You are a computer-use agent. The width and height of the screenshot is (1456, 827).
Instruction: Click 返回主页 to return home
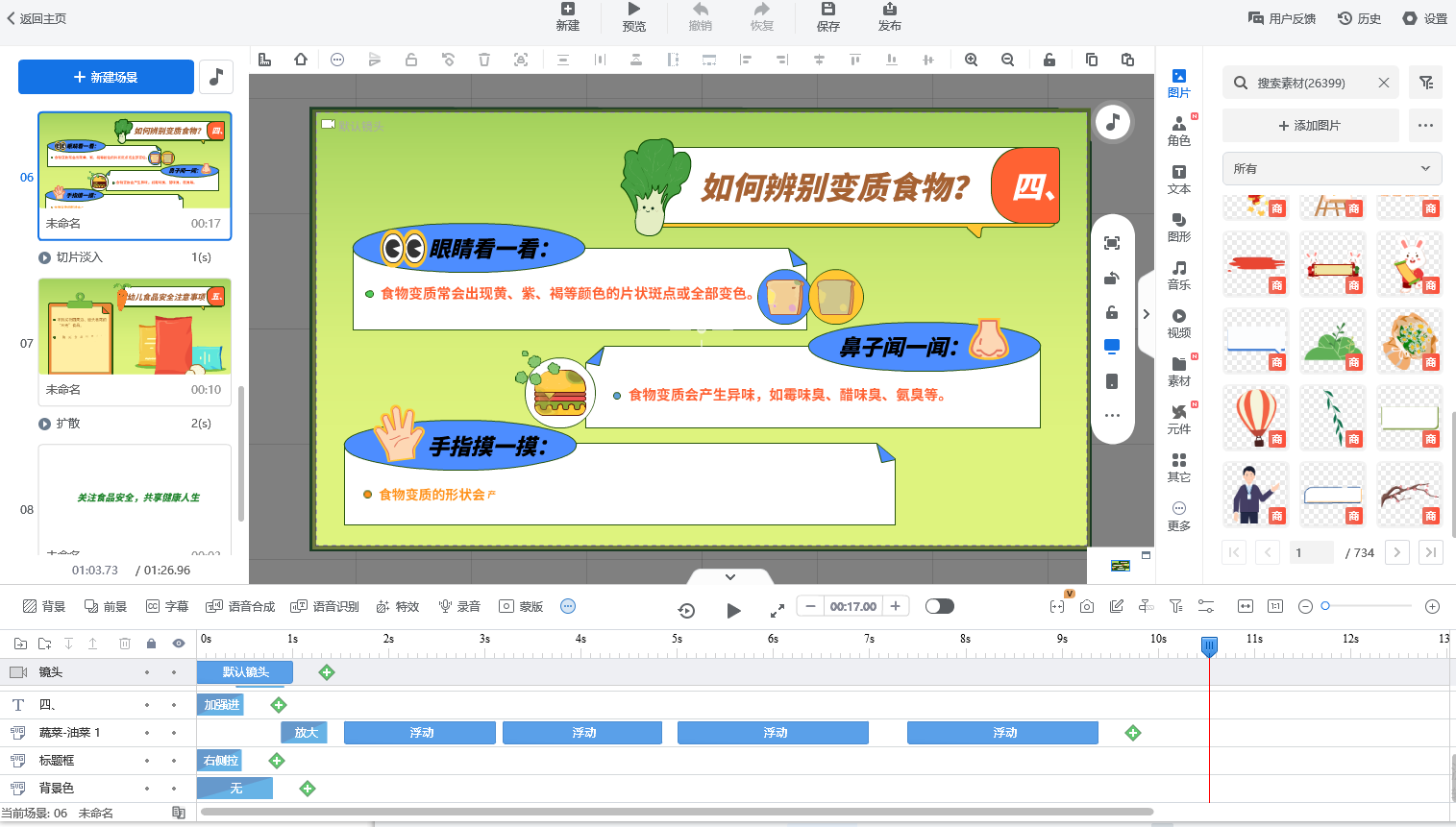(x=37, y=18)
